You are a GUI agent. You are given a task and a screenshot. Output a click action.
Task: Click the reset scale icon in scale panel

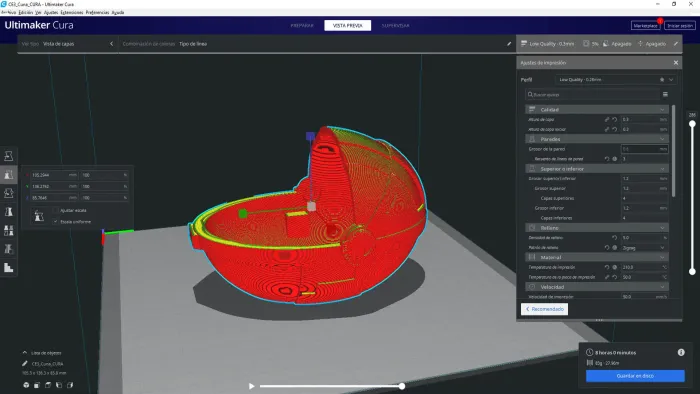click(x=39, y=216)
